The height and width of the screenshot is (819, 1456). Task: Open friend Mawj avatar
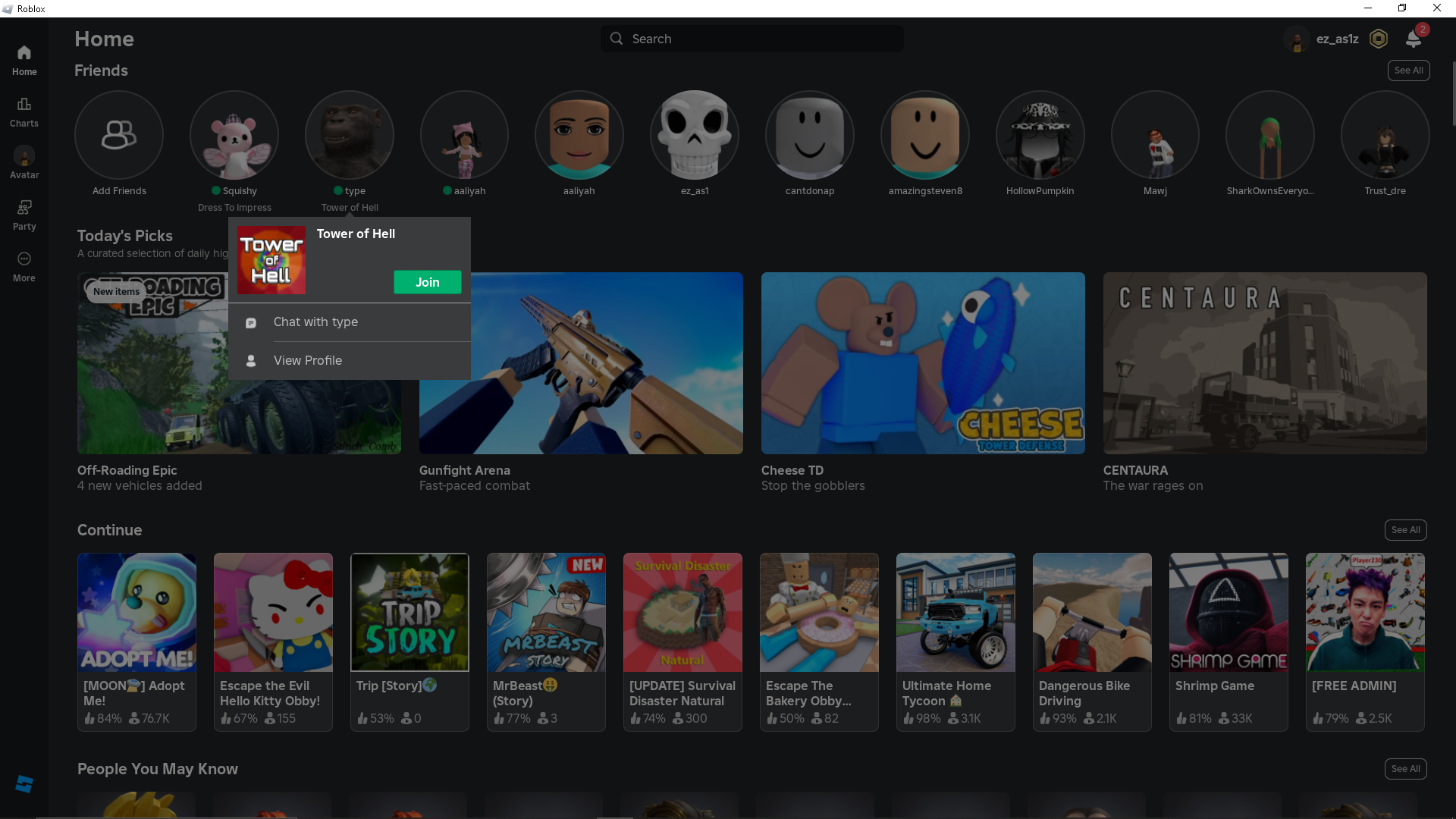coord(1155,136)
